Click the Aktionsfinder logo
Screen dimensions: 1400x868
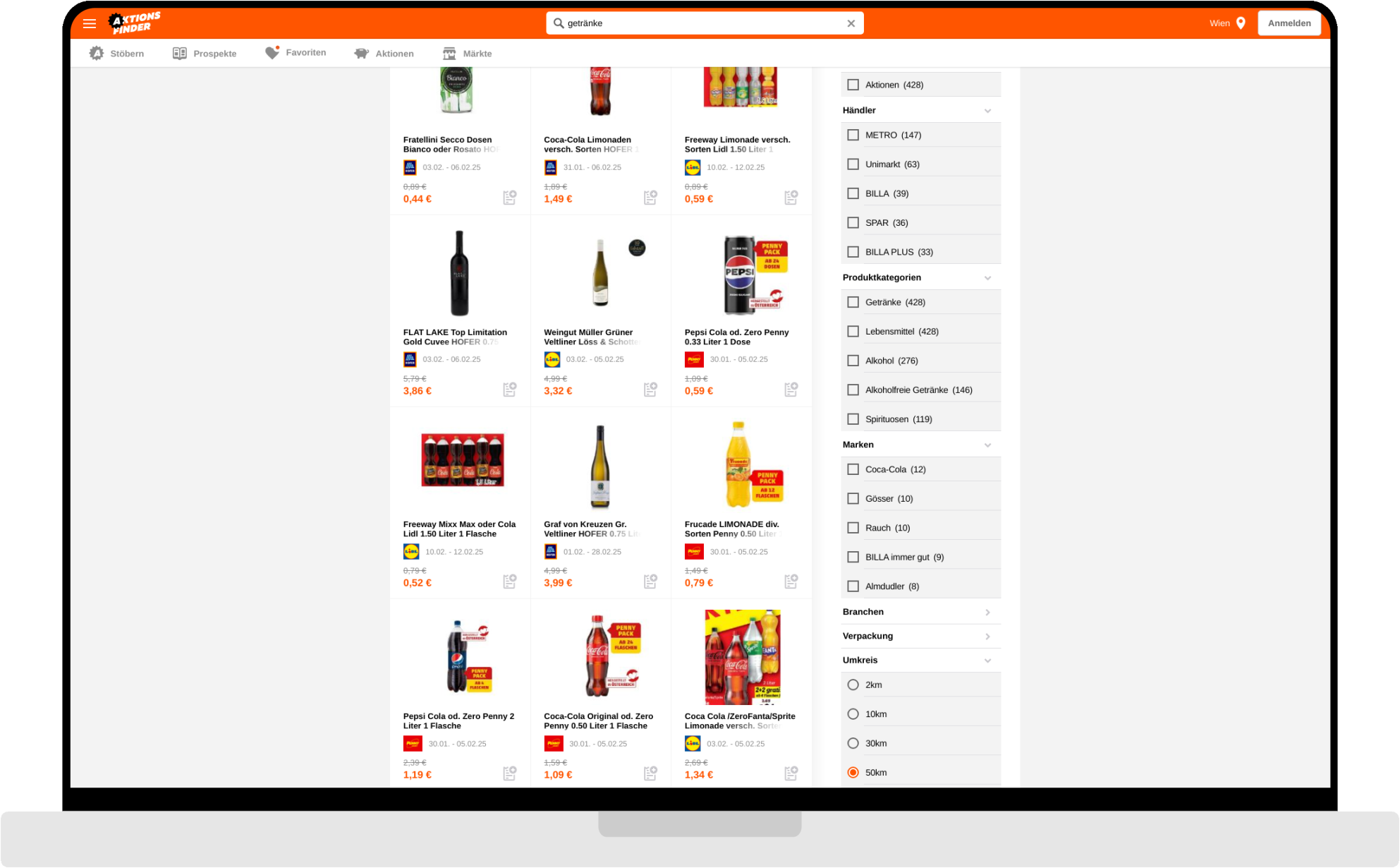134,22
